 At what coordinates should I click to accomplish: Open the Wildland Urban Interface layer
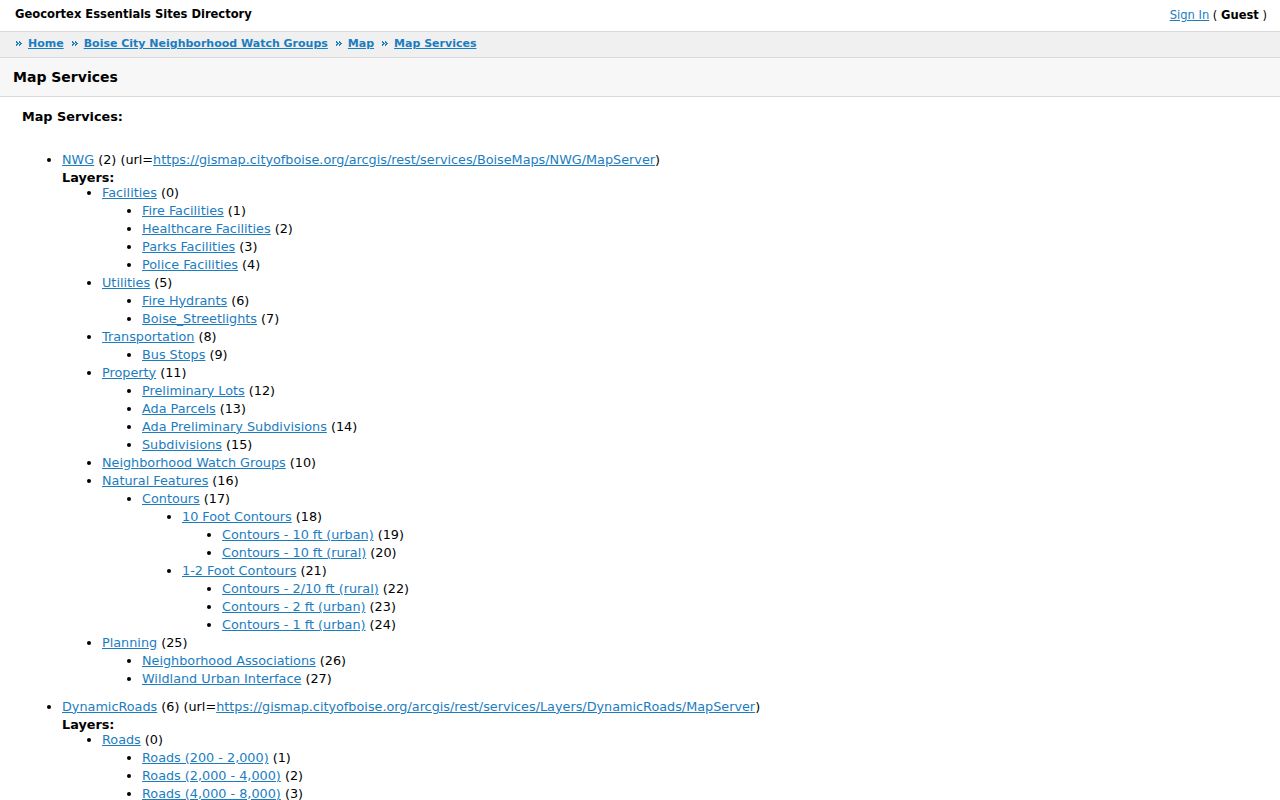pyautogui.click(x=221, y=679)
